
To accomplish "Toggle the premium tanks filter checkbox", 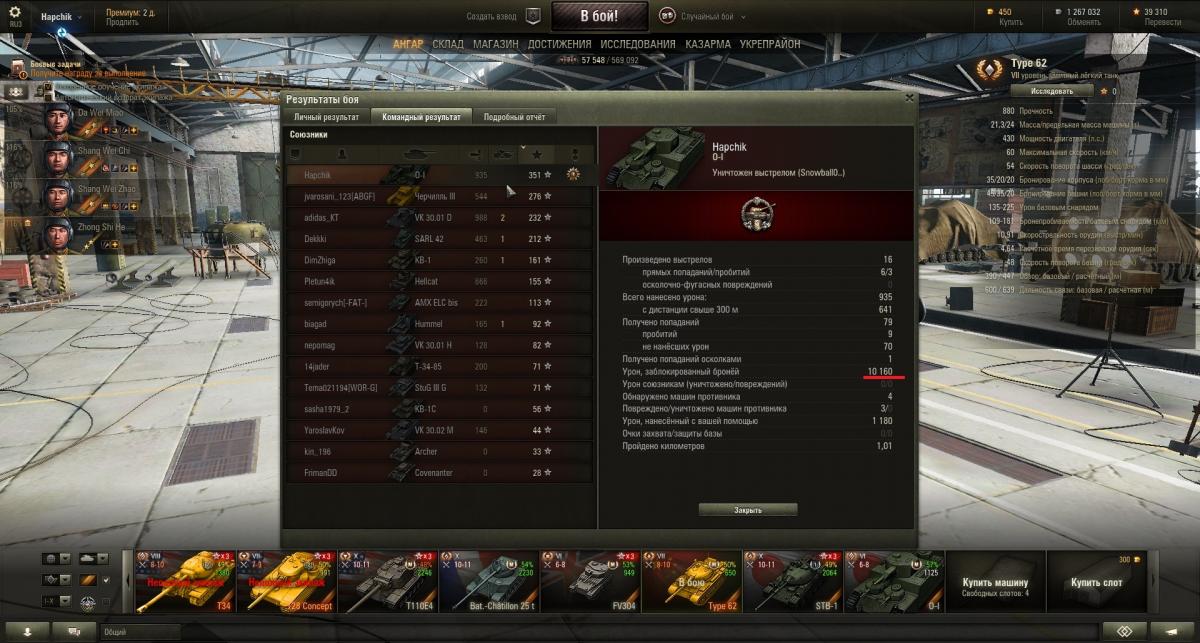I will pyautogui.click(x=107, y=578).
